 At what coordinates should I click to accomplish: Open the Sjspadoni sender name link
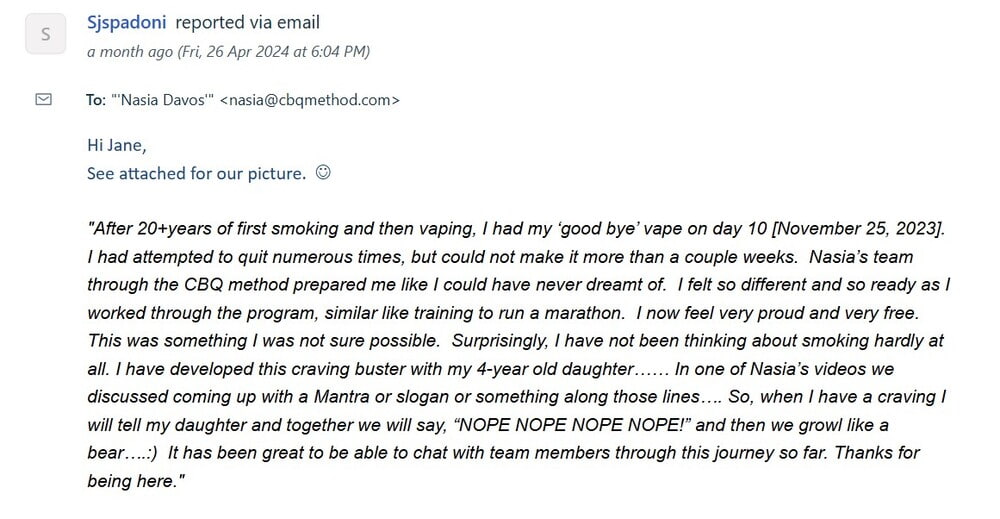(126, 22)
